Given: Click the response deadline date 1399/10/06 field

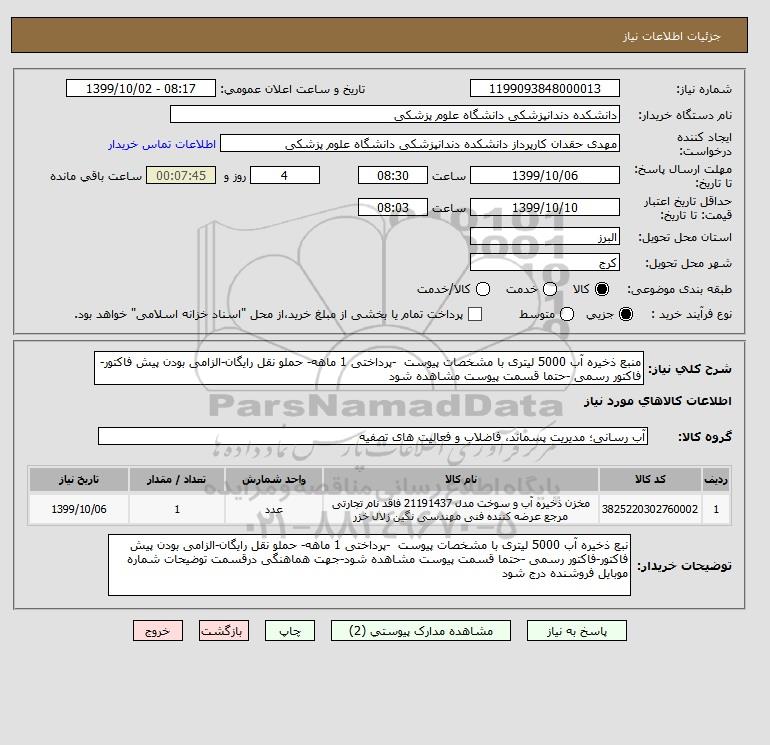Looking at the screenshot, I should [545, 175].
